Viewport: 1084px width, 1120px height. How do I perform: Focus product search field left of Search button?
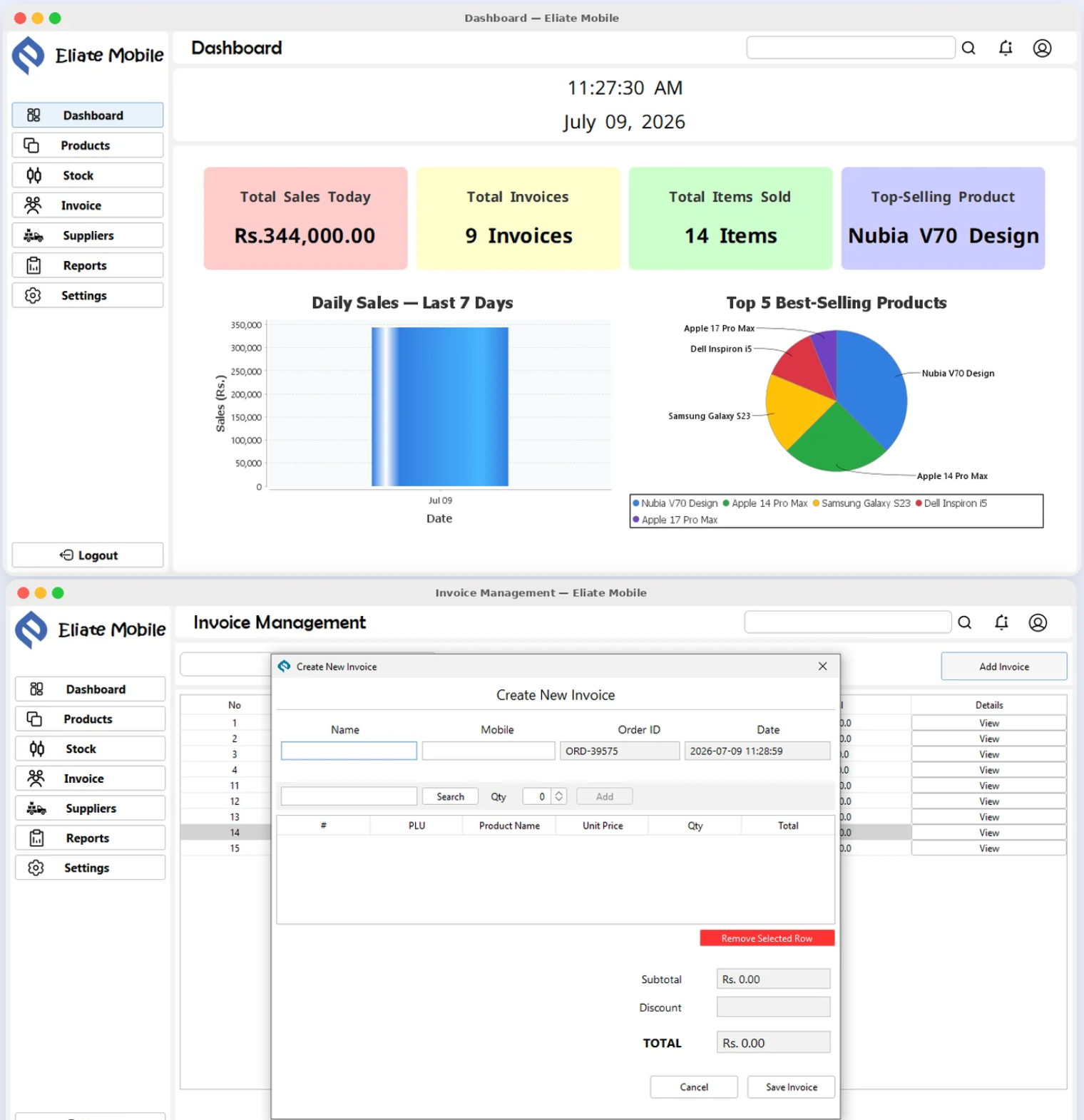(x=349, y=796)
